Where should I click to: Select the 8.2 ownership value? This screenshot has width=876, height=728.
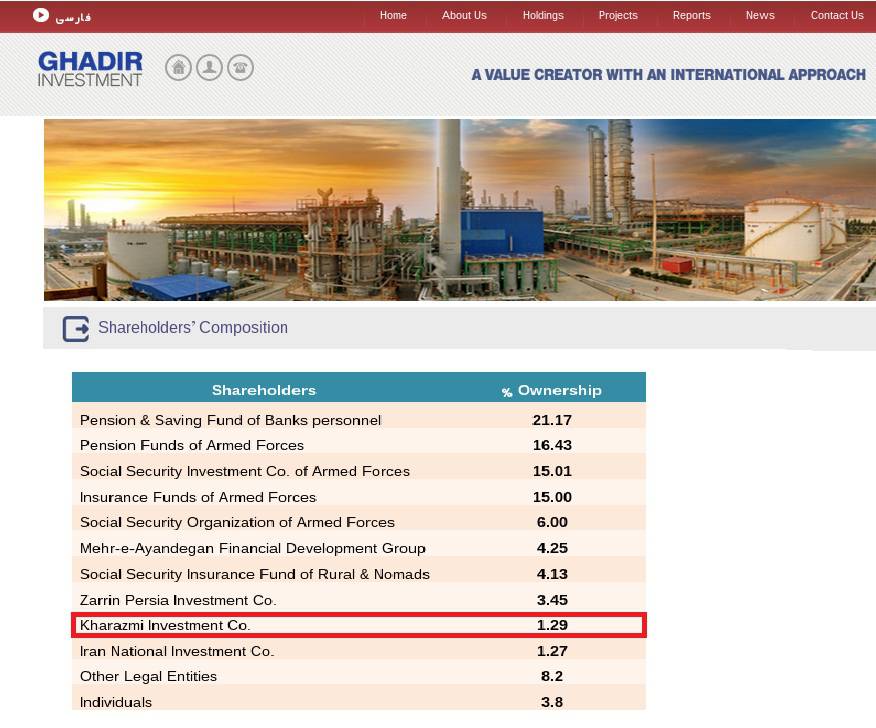(x=552, y=676)
